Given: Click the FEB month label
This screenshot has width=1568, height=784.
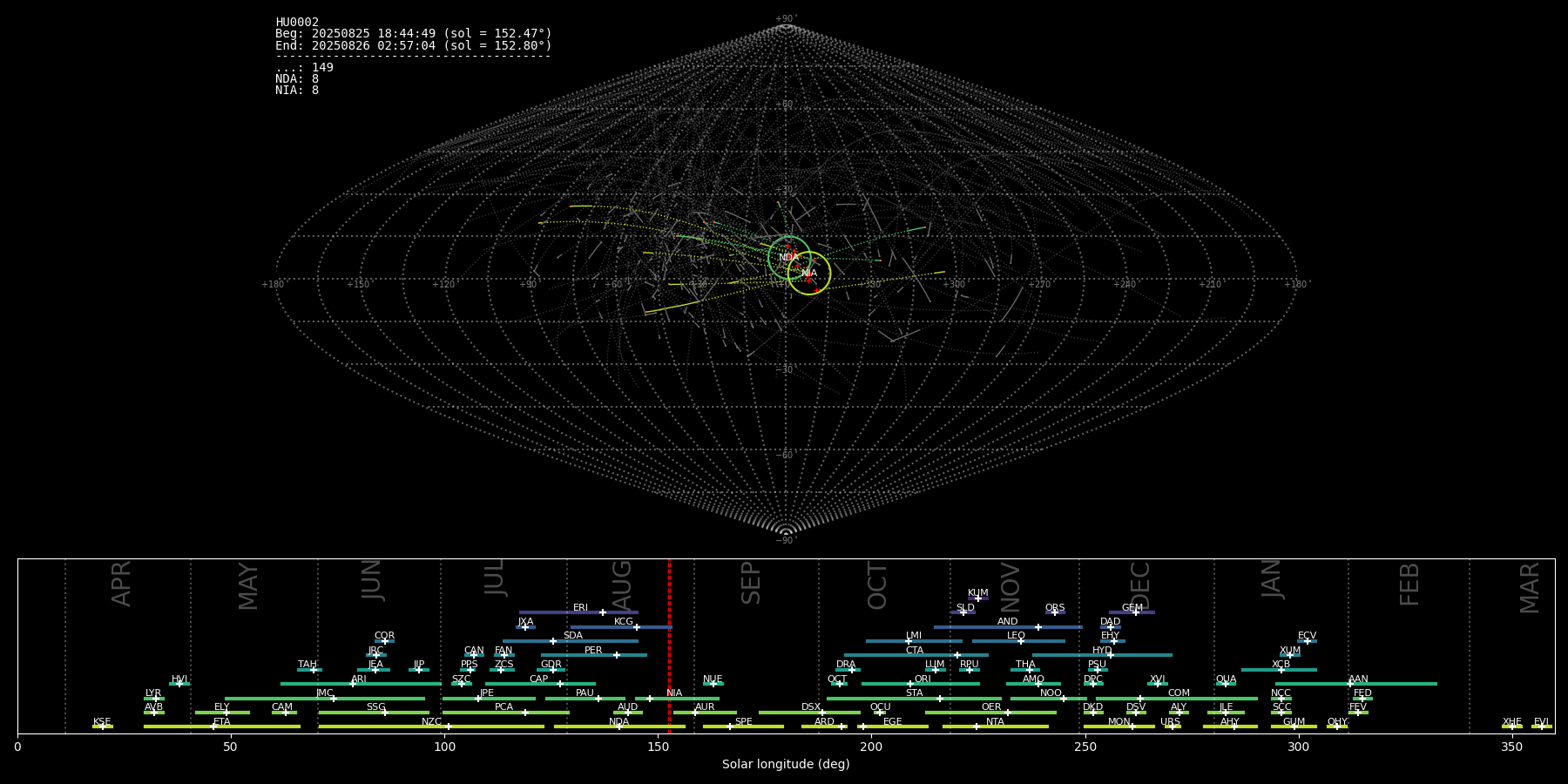Looking at the screenshot, I should click(1409, 585).
